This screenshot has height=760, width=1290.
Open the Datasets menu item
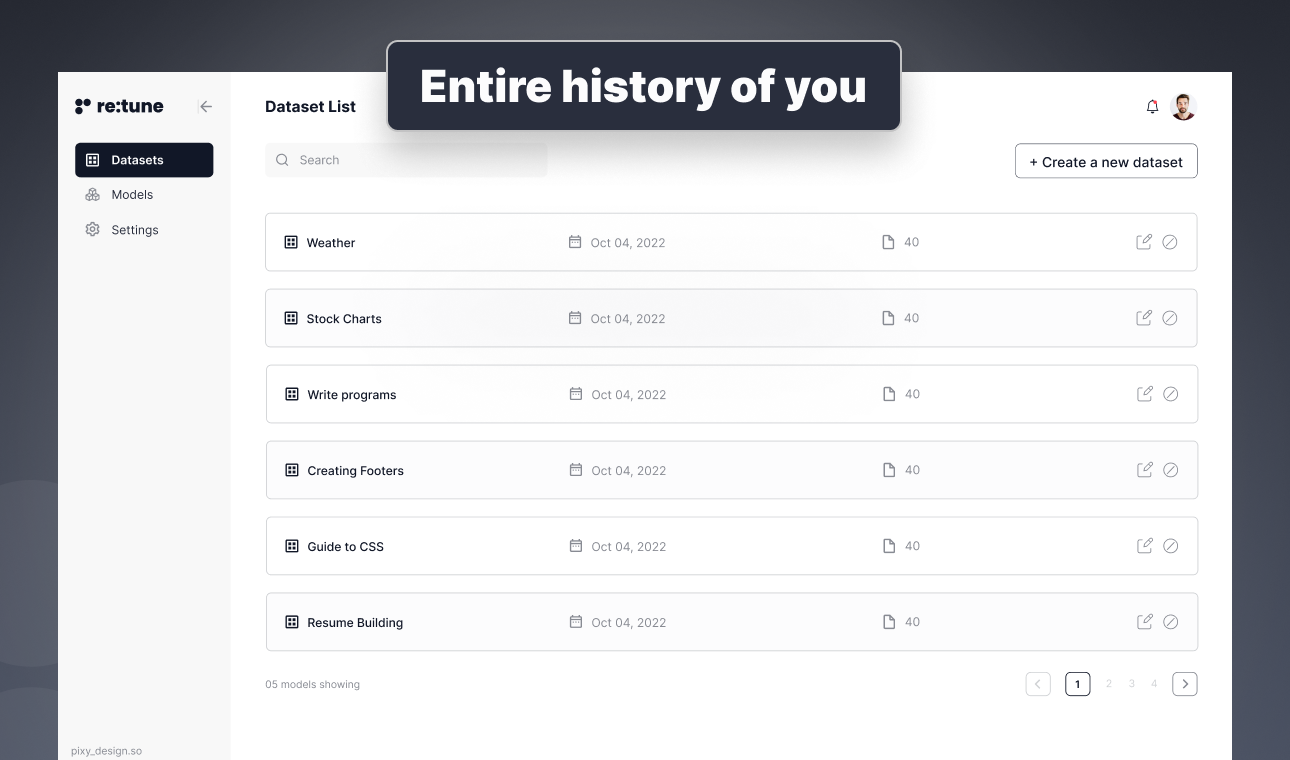[x=144, y=160]
